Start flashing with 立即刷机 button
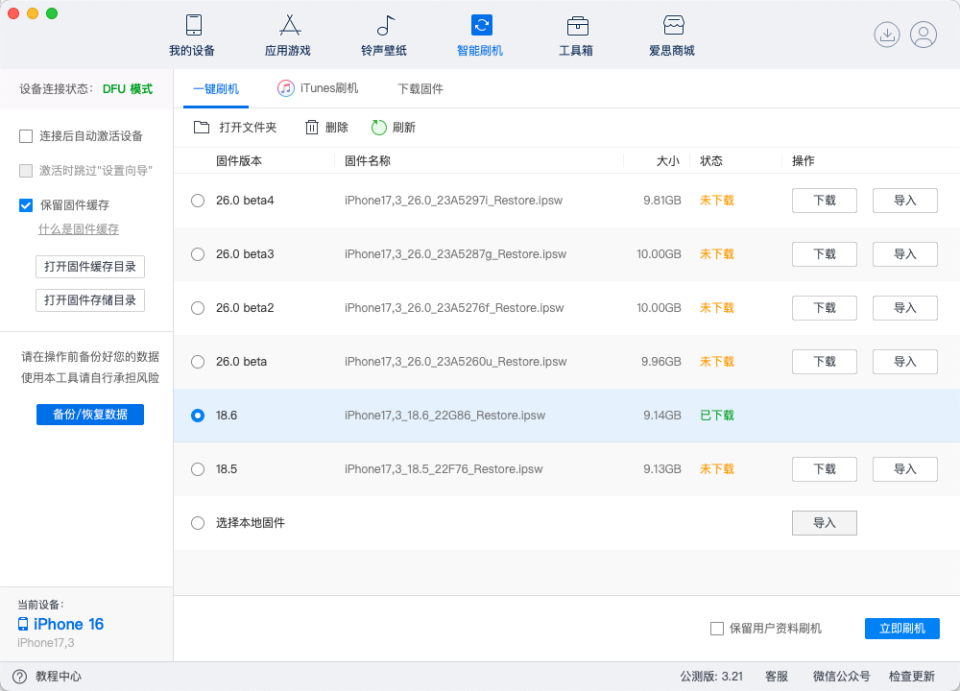Screen dimensions: 960x691 point(902,629)
